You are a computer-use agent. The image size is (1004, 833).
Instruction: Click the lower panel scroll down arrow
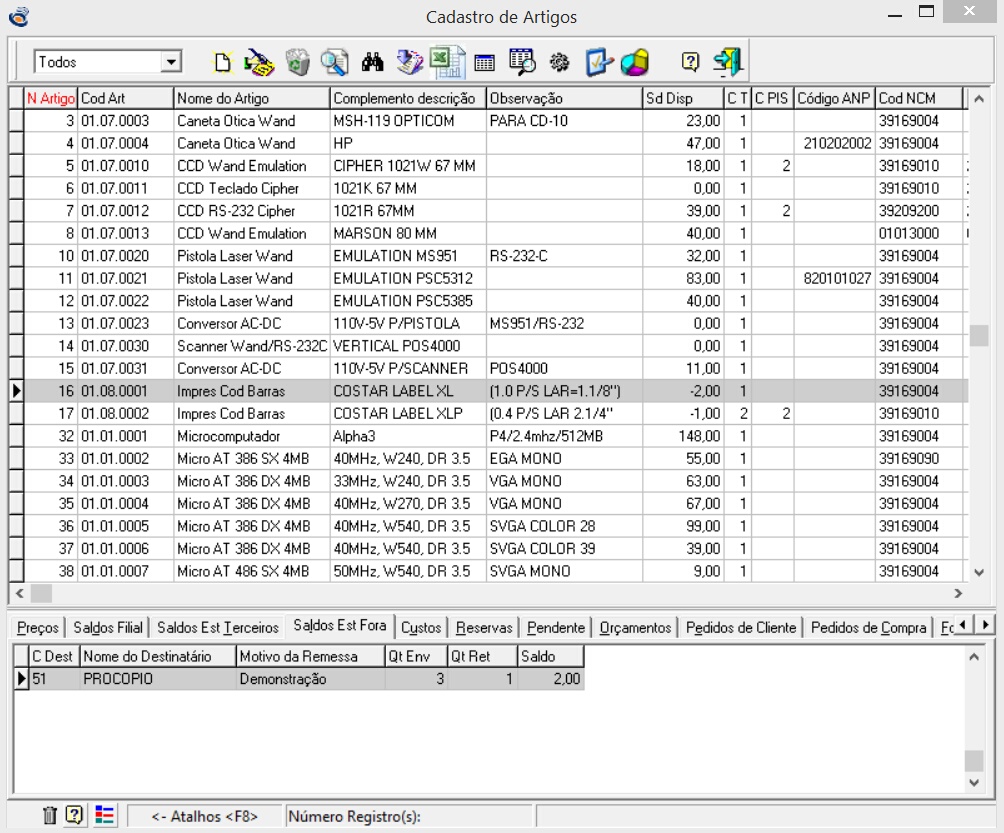[x=974, y=782]
